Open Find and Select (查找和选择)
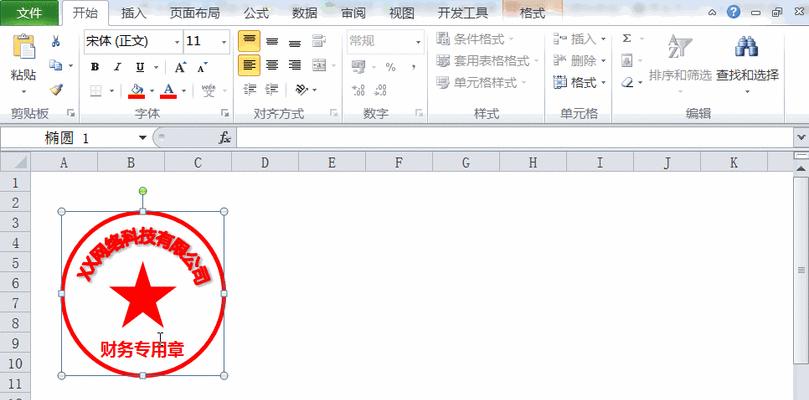Screen dimensions: 809x400 coord(747,62)
